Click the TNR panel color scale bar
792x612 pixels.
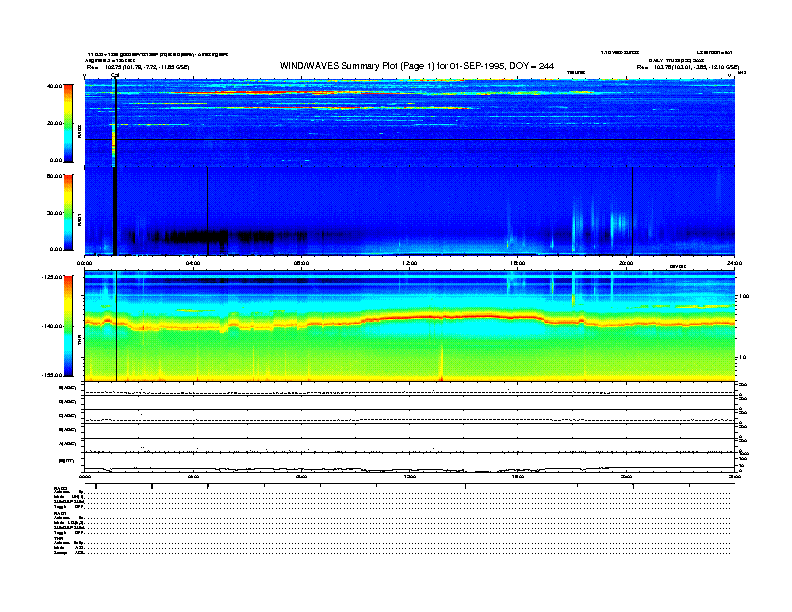[x=68, y=326]
